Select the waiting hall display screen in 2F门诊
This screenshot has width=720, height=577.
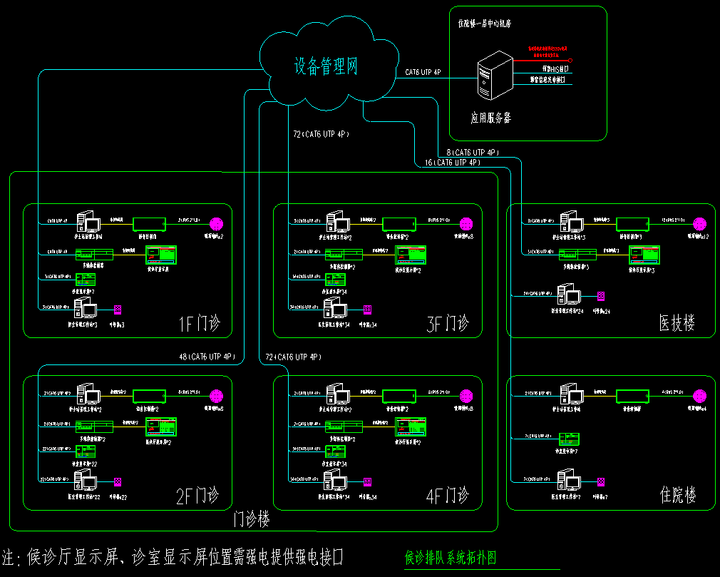pyautogui.click(x=161, y=427)
